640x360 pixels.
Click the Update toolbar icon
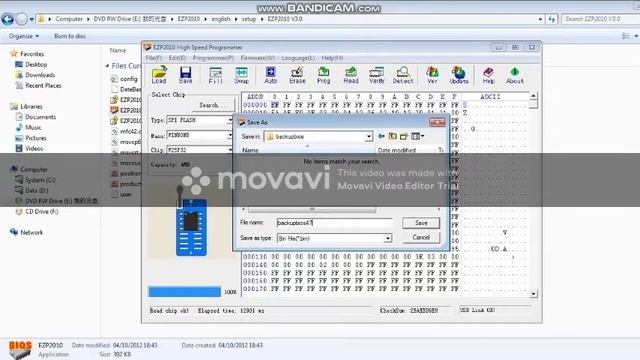click(459, 76)
